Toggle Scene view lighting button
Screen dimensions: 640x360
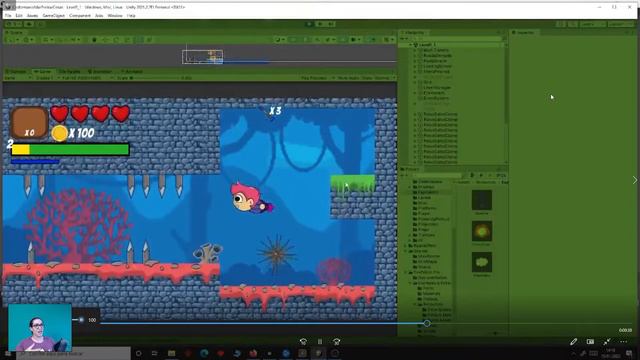(307, 40)
